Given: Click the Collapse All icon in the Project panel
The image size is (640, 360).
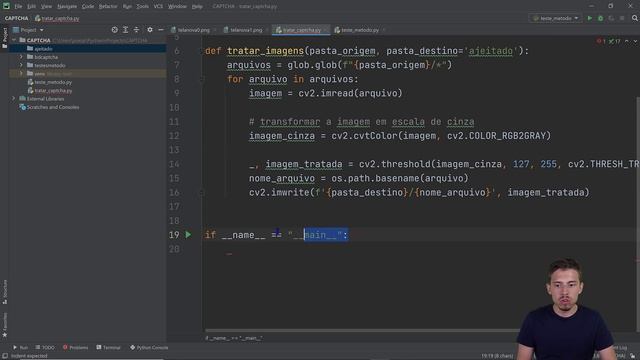Looking at the screenshot, I should coord(136,30).
